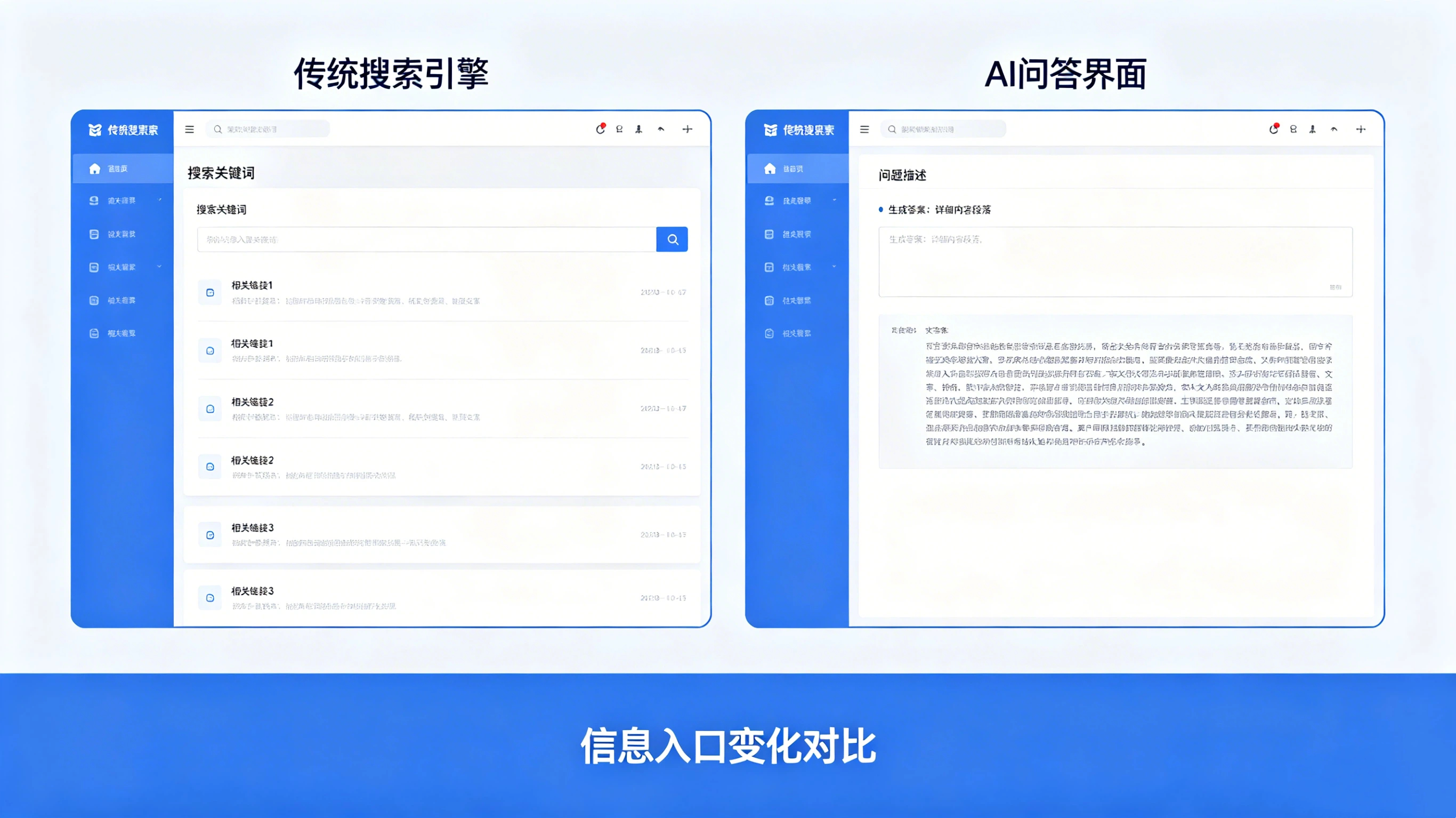Open the third sidebar item in 传统搜索引擎 panel

coord(123,234)
